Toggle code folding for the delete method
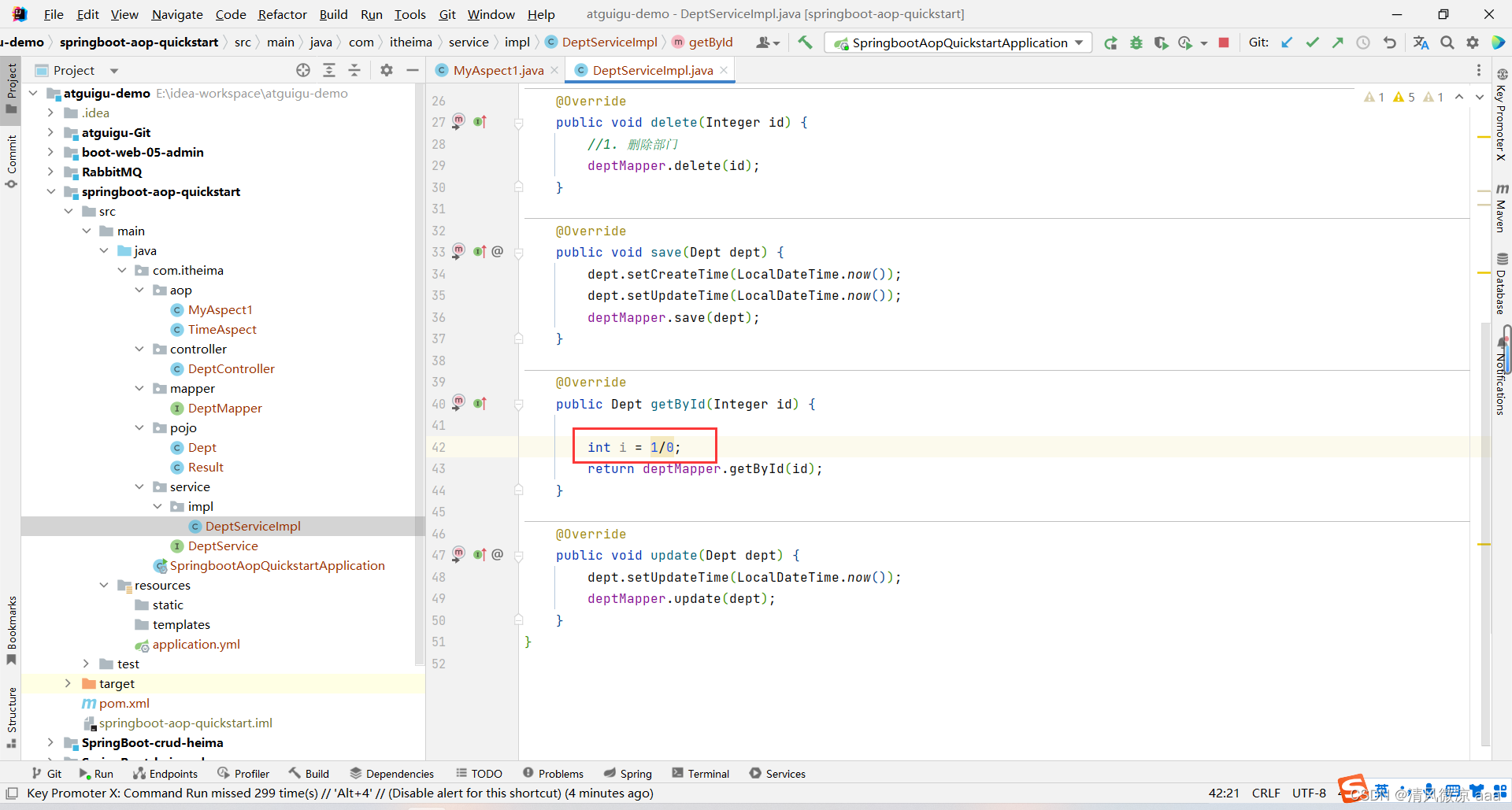 tap(519, 123)
